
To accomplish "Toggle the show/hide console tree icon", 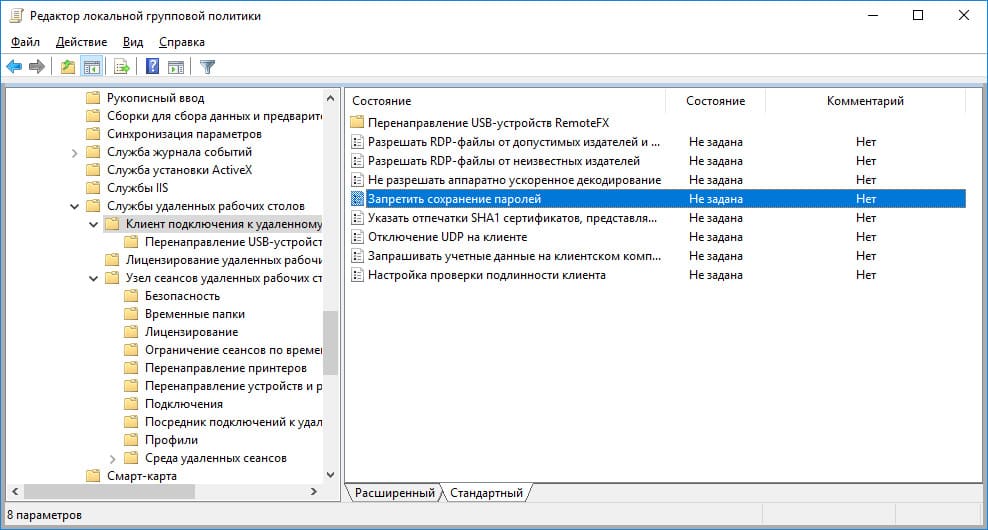I will click(91, 67).
